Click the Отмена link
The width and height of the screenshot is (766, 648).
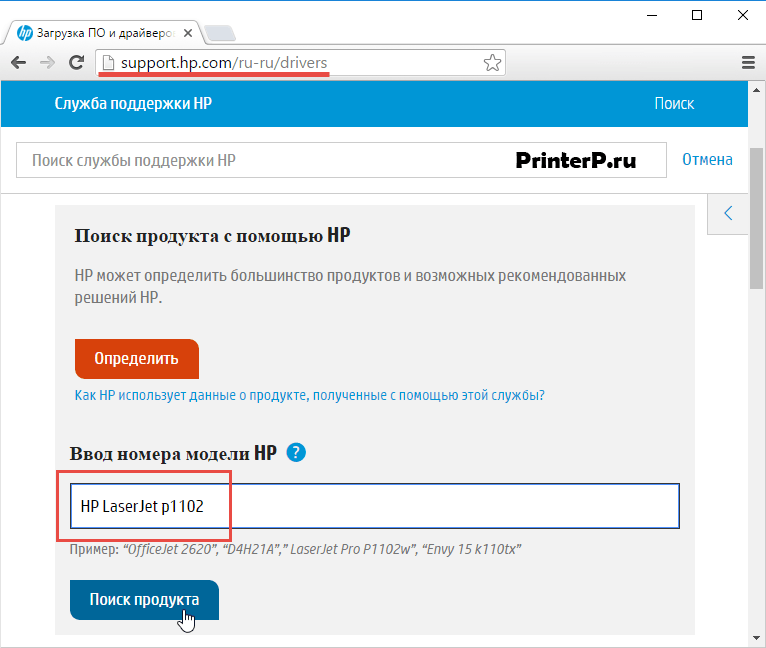click(x=707, y=159)
